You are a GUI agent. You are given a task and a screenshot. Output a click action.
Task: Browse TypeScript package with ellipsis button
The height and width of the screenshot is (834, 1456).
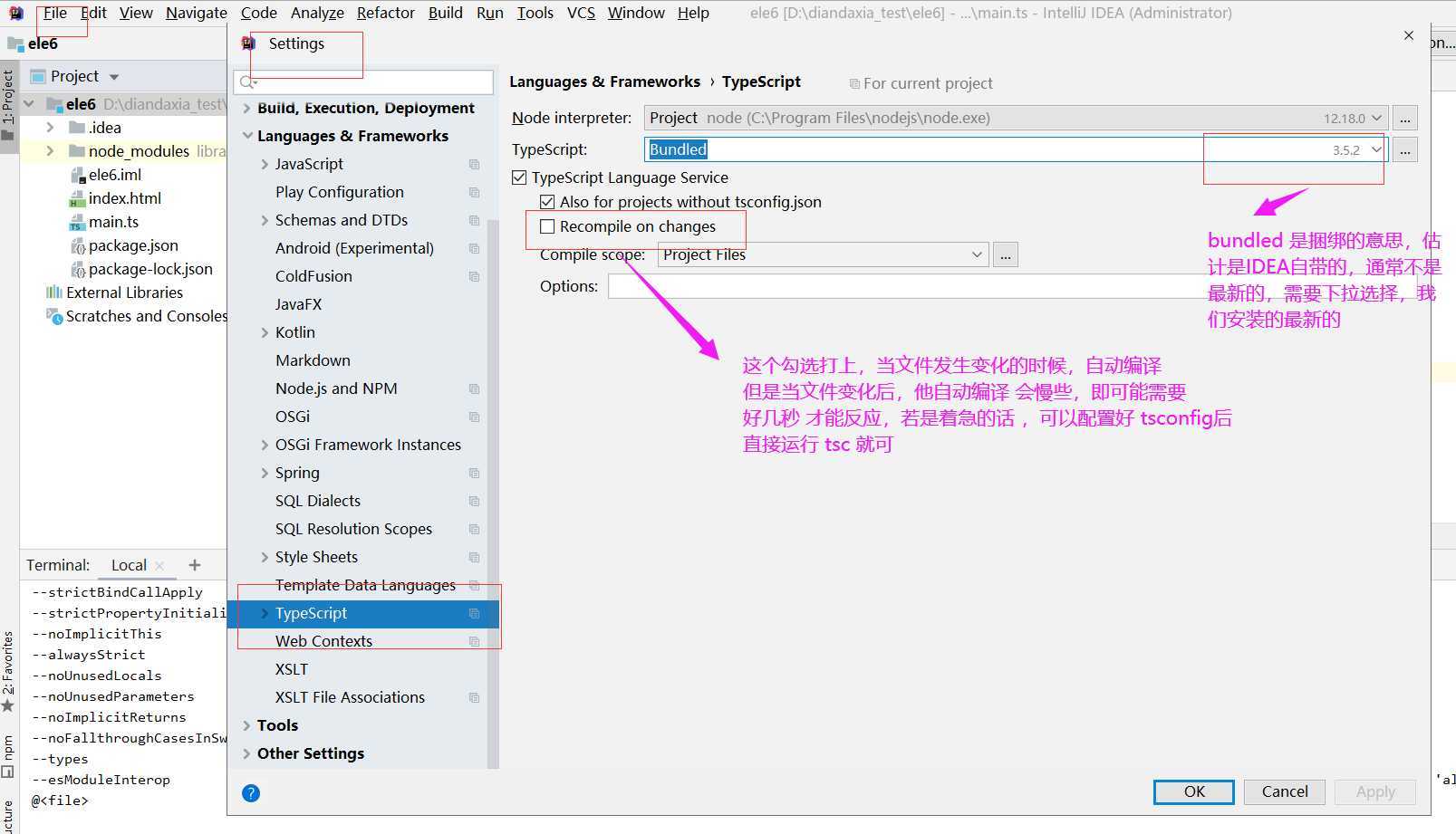pos(1405,149)
